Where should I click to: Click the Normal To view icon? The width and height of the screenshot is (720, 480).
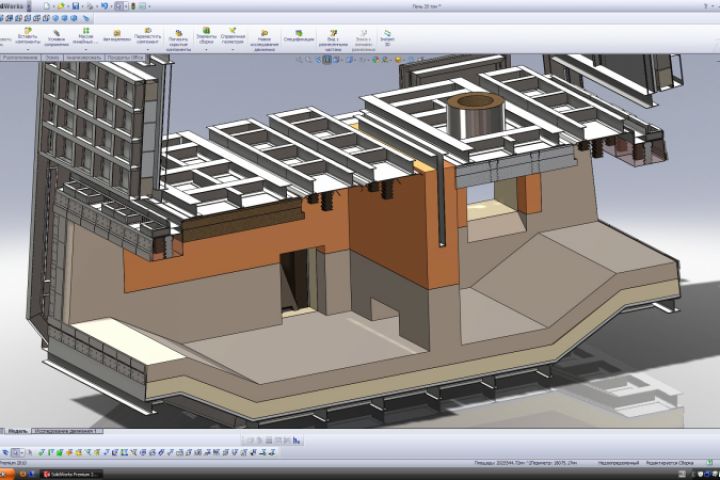pyautogui.click(x=85, y=18)
